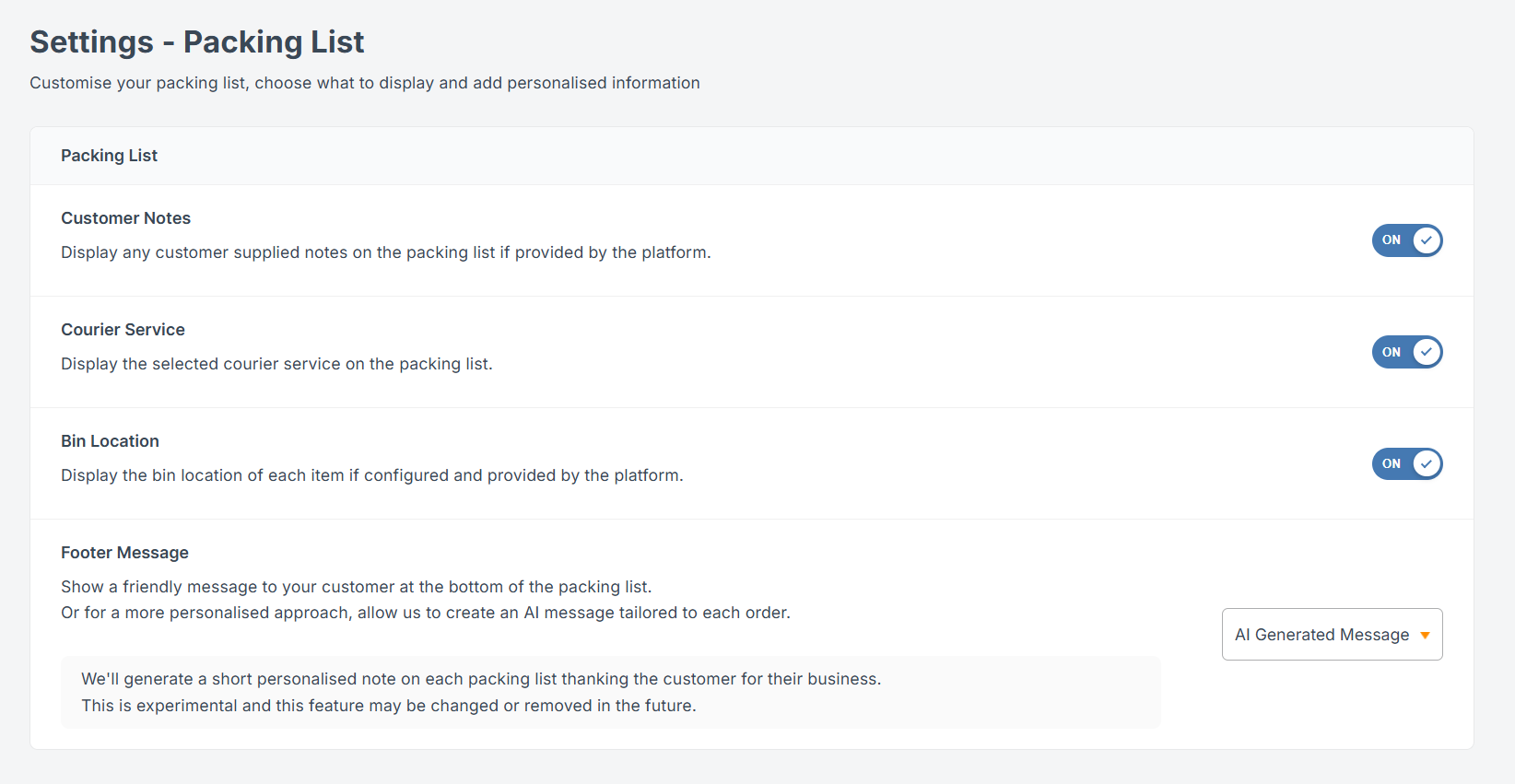The height and width of the screenshot is (784, 1515).
Task: Click the checkmark icon inside Bin Location switch
Action: point(1427,463)
